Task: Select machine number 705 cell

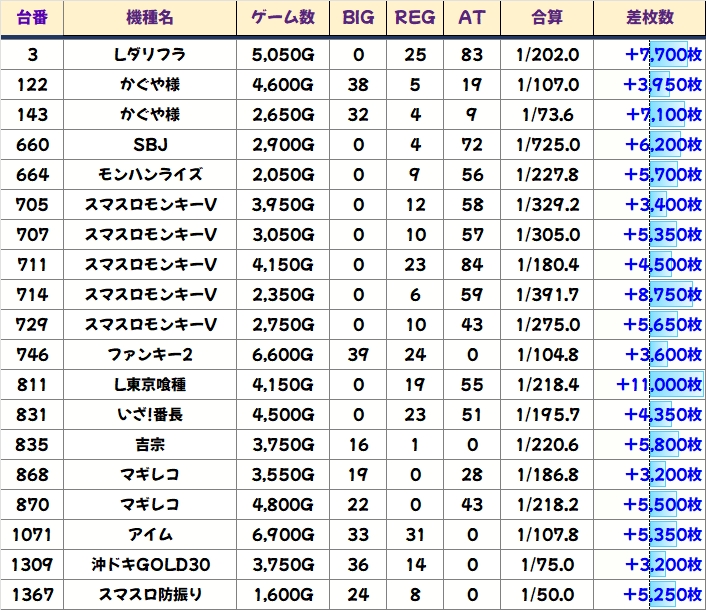Action: pos(32,205)
